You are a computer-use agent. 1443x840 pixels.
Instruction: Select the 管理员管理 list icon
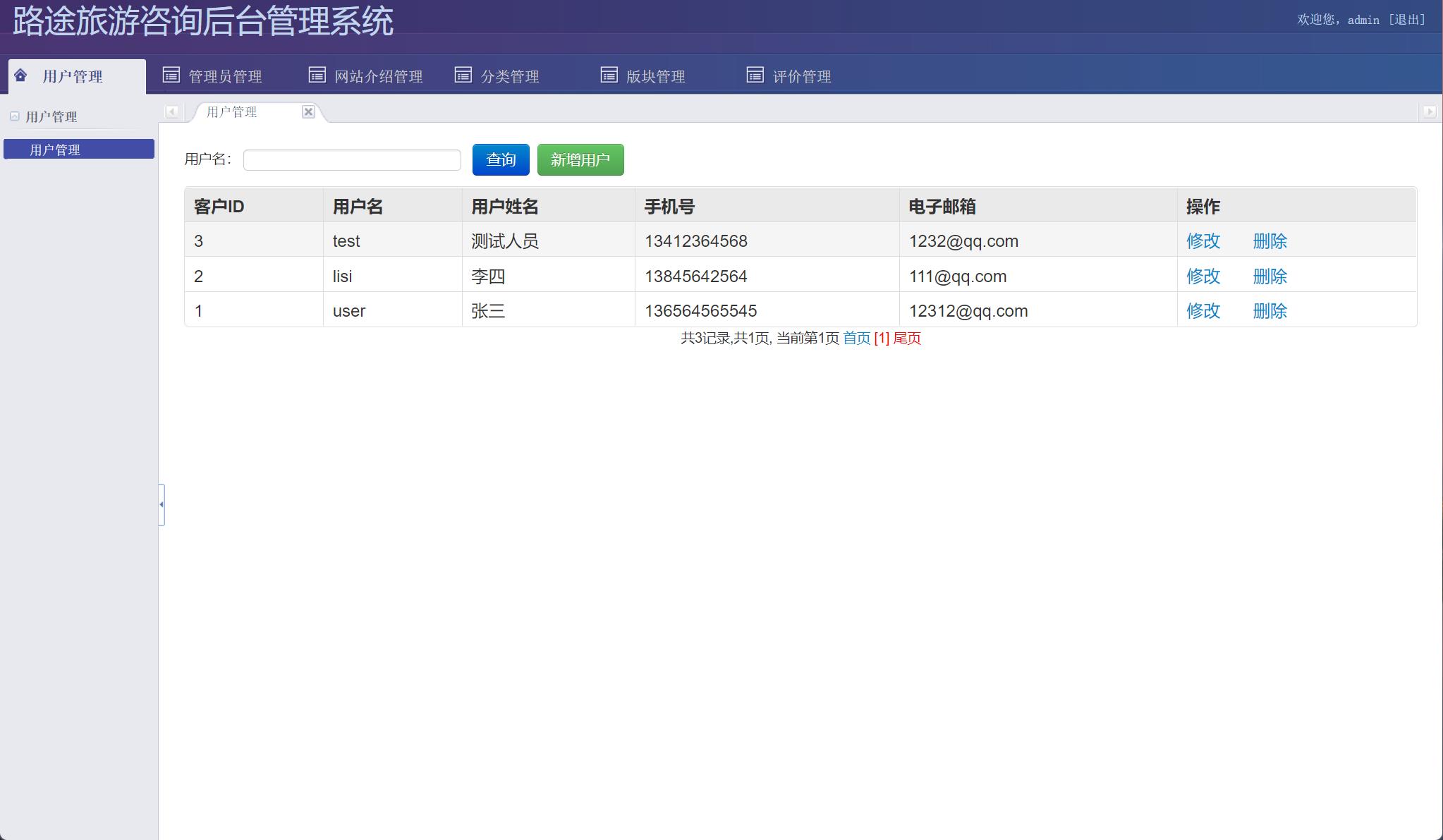coord(171,73)
